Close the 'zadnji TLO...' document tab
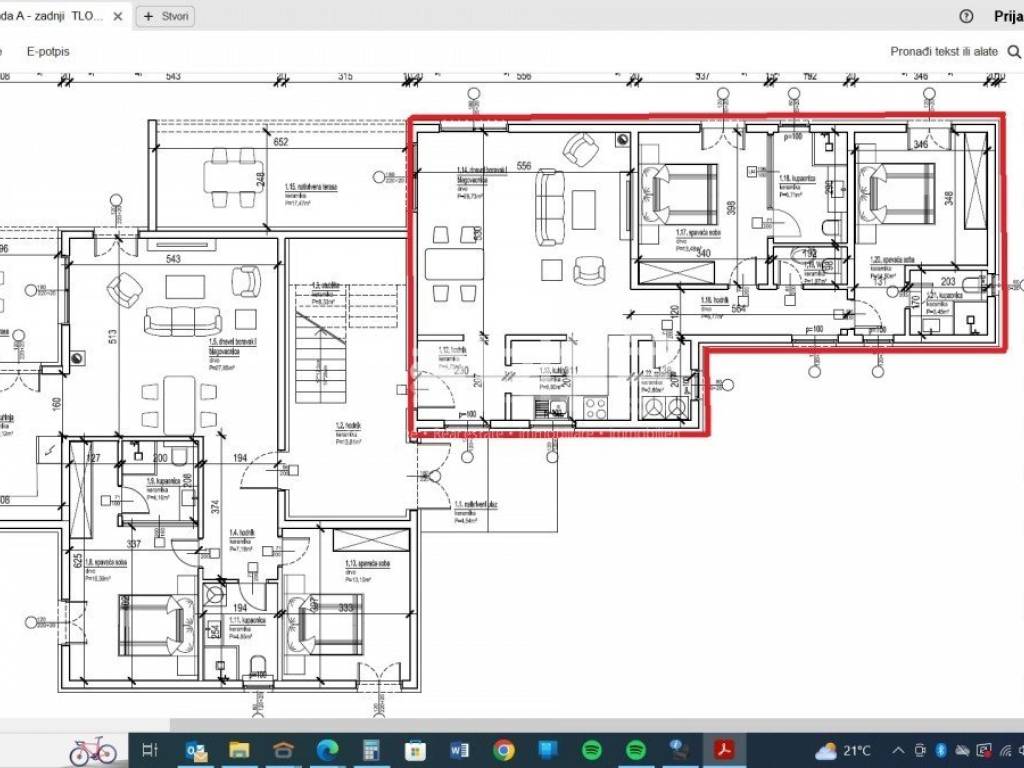The height and width of the screenshot is (768, 1024). pos(118,16)
